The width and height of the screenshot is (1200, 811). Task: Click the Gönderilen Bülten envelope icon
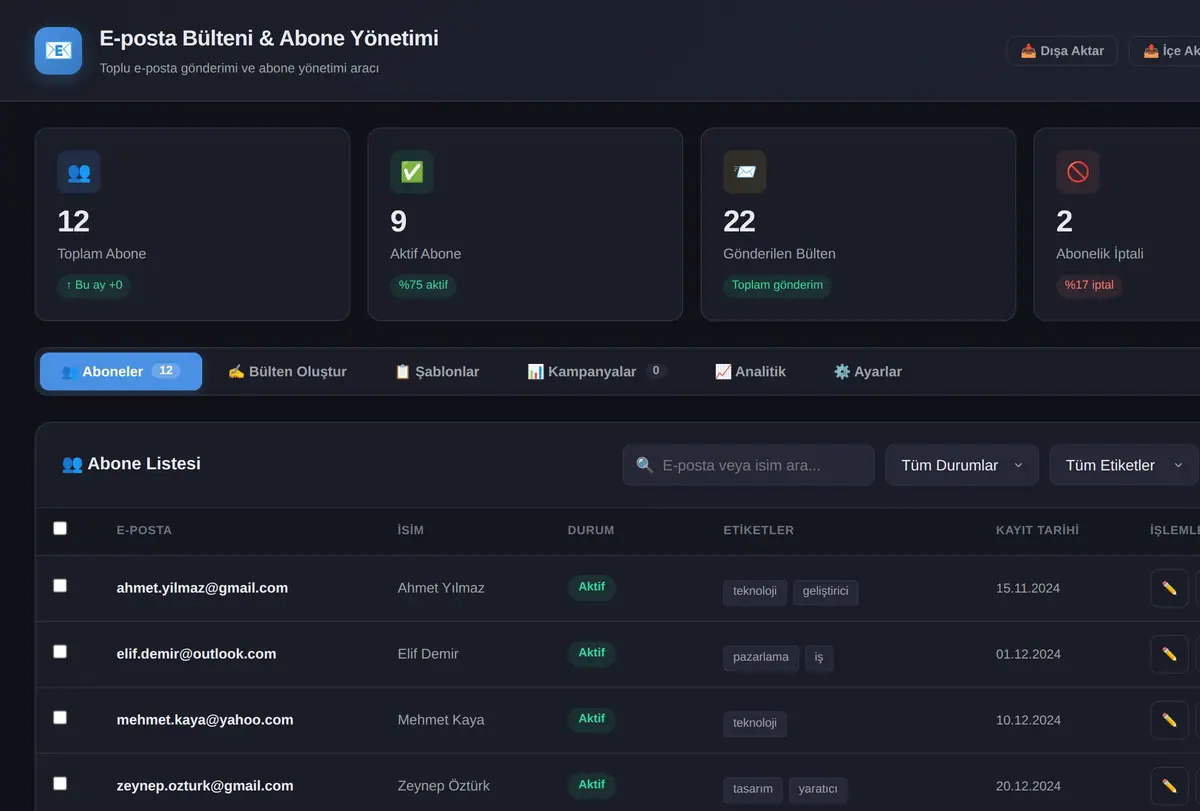coord(745,172)
